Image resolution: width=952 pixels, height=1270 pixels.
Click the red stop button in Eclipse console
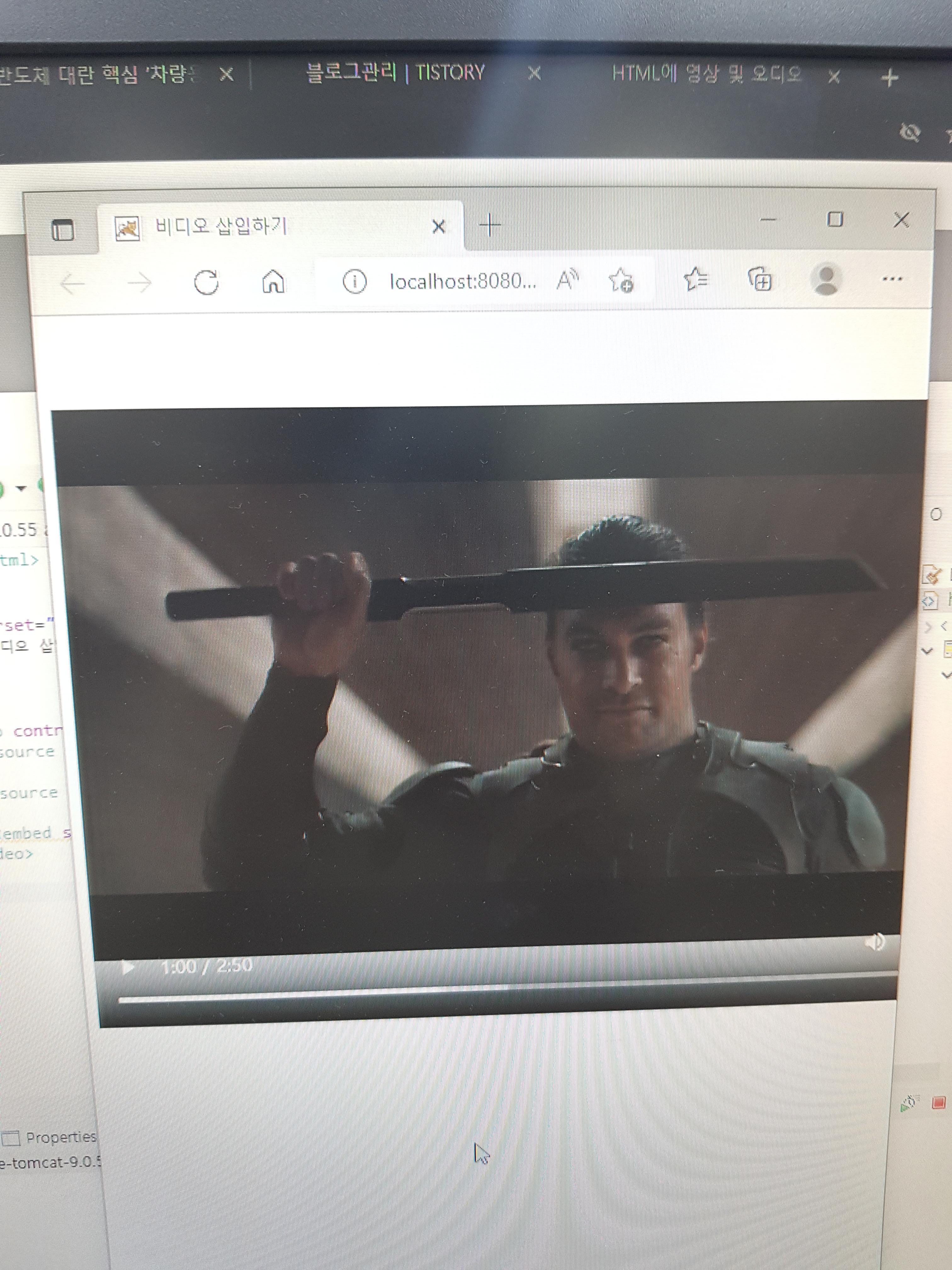click(x=939, y=1102)
